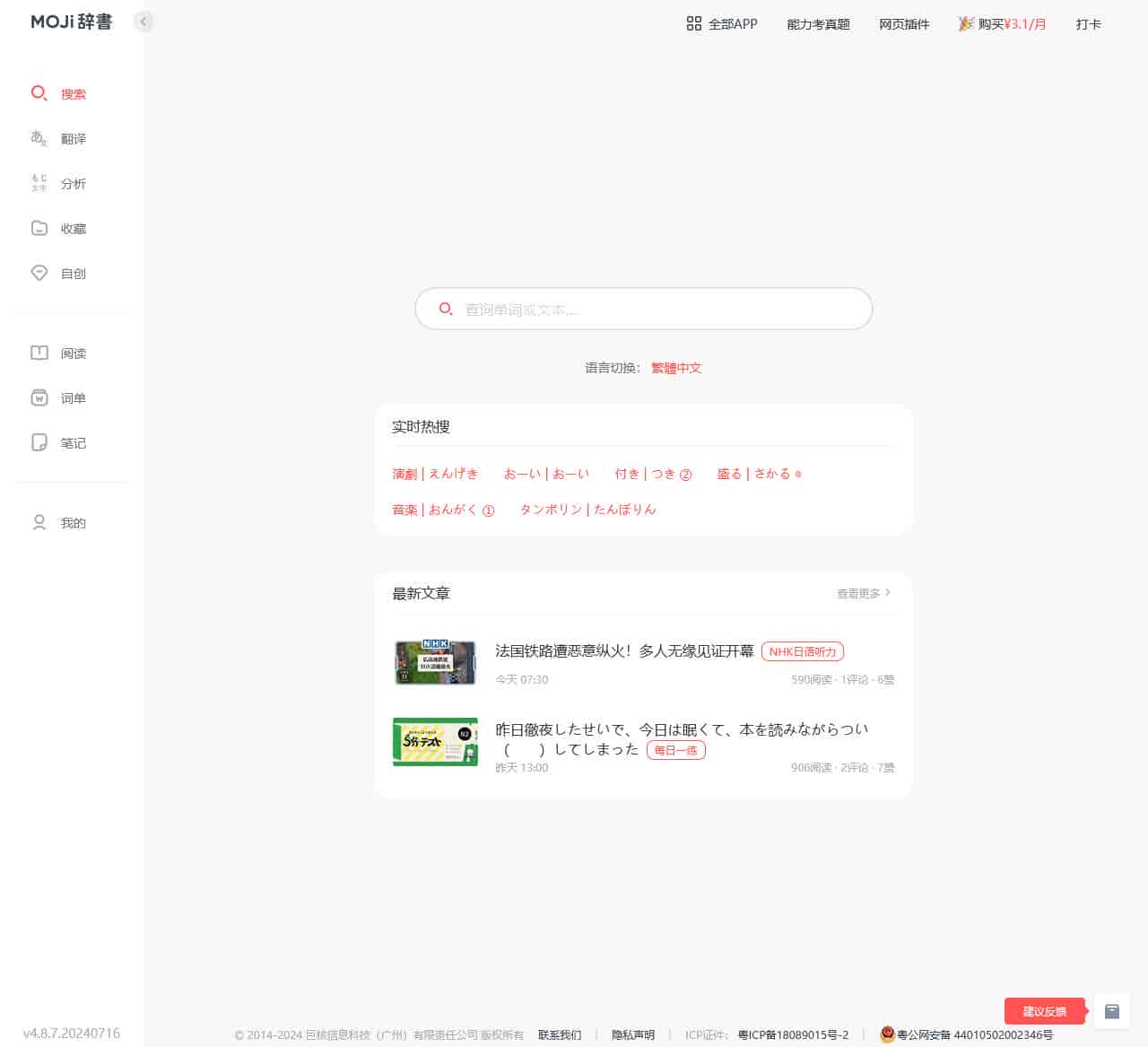Click the 建议反馈 feedback button
The width and height of the screenshot is (1148, 1047).
(1044, 1010)
